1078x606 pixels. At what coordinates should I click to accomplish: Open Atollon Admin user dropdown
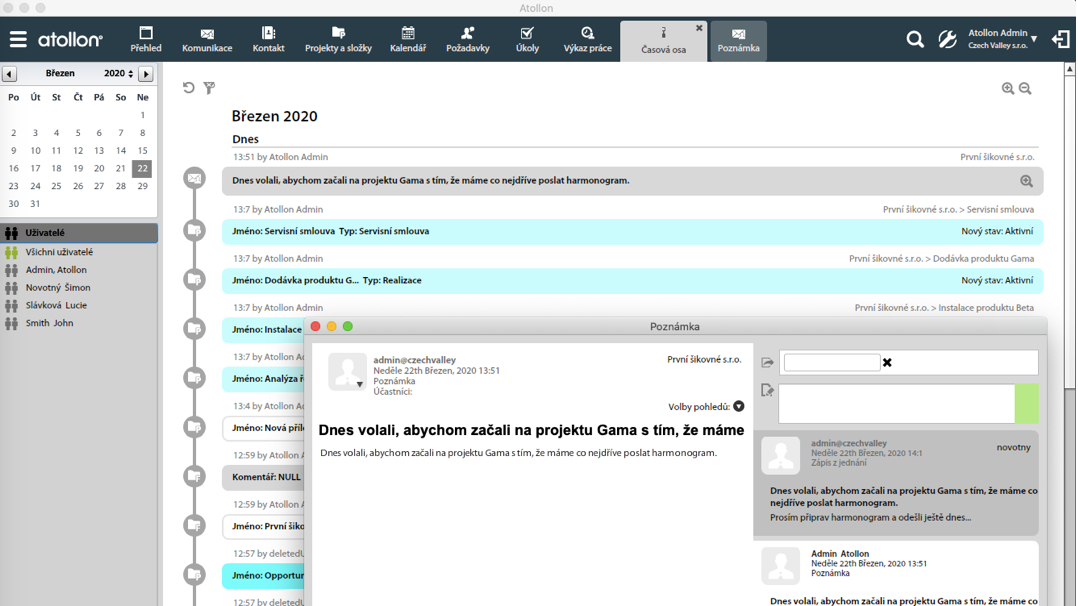(1033, 40)
